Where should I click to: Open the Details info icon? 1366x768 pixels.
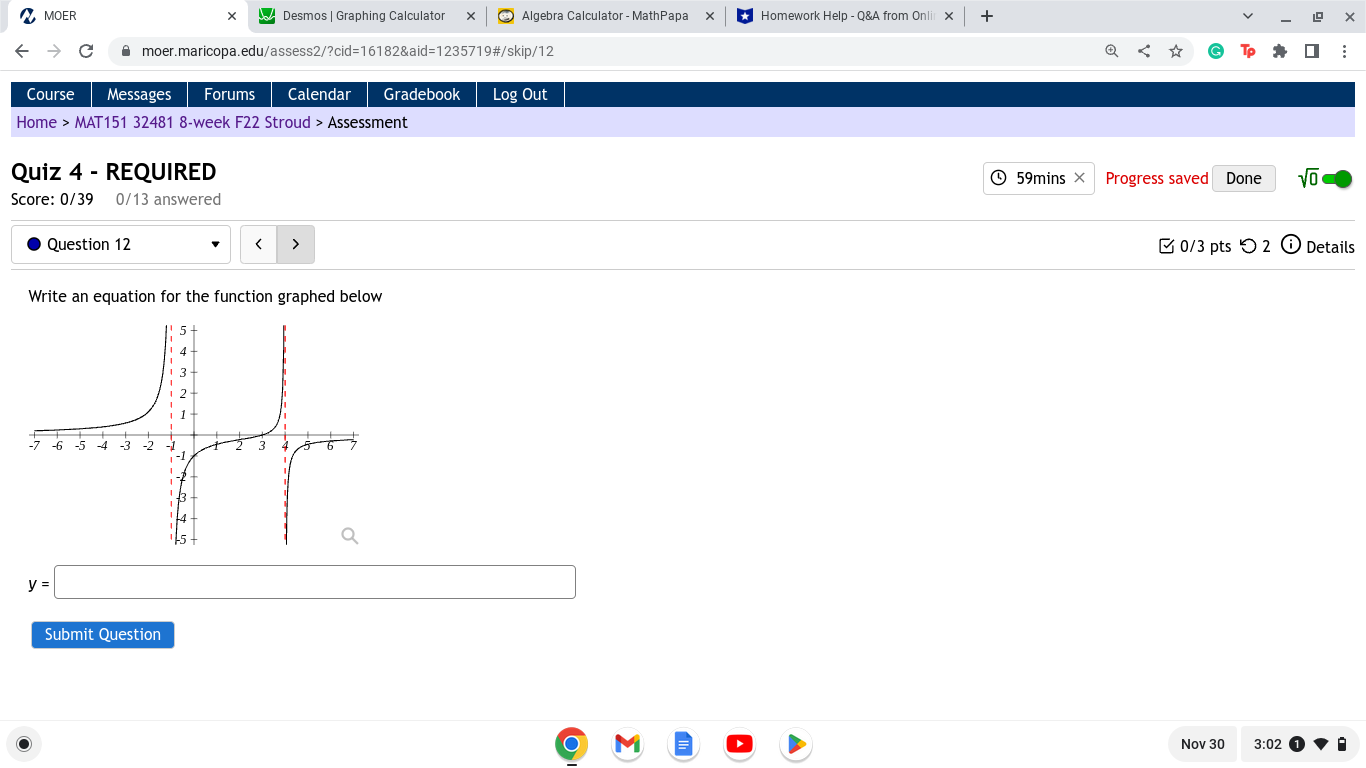pos(1291,246)
